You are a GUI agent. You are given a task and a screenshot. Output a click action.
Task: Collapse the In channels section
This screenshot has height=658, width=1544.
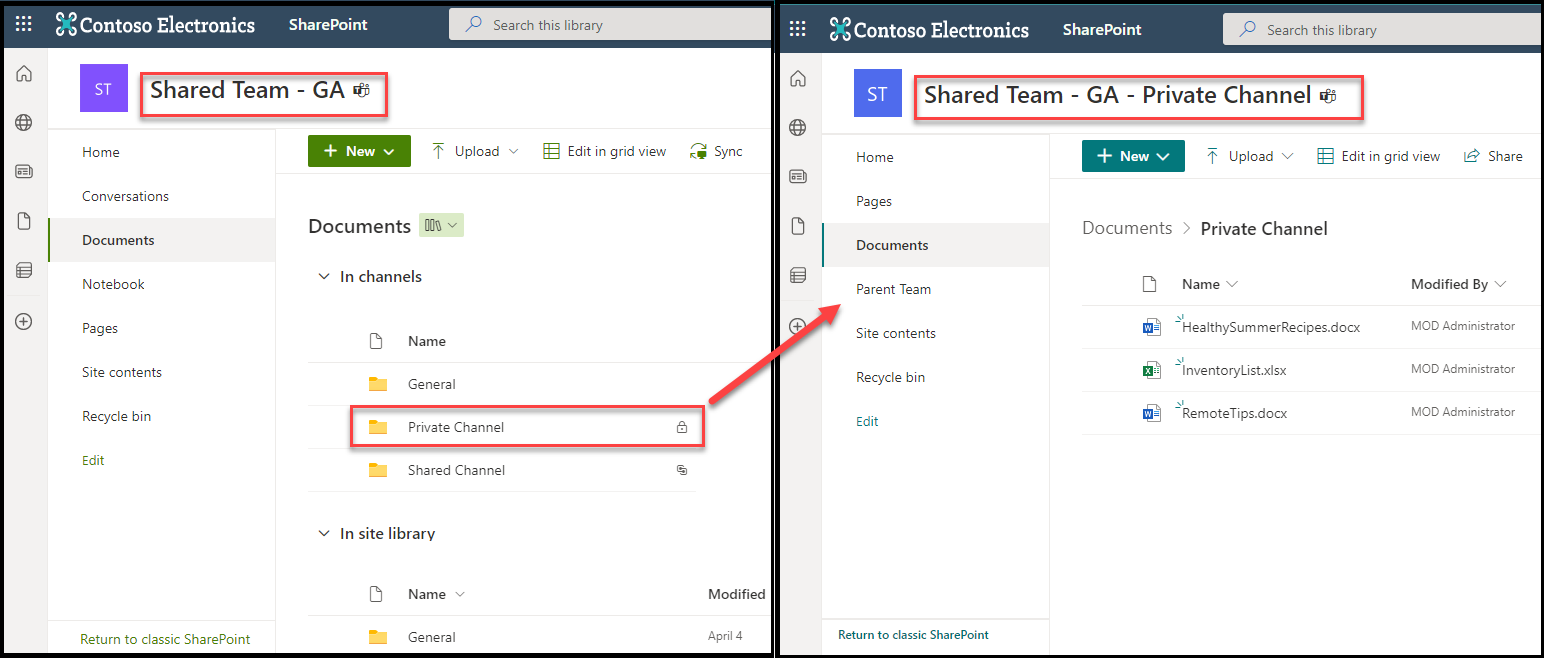click(323, 277)
